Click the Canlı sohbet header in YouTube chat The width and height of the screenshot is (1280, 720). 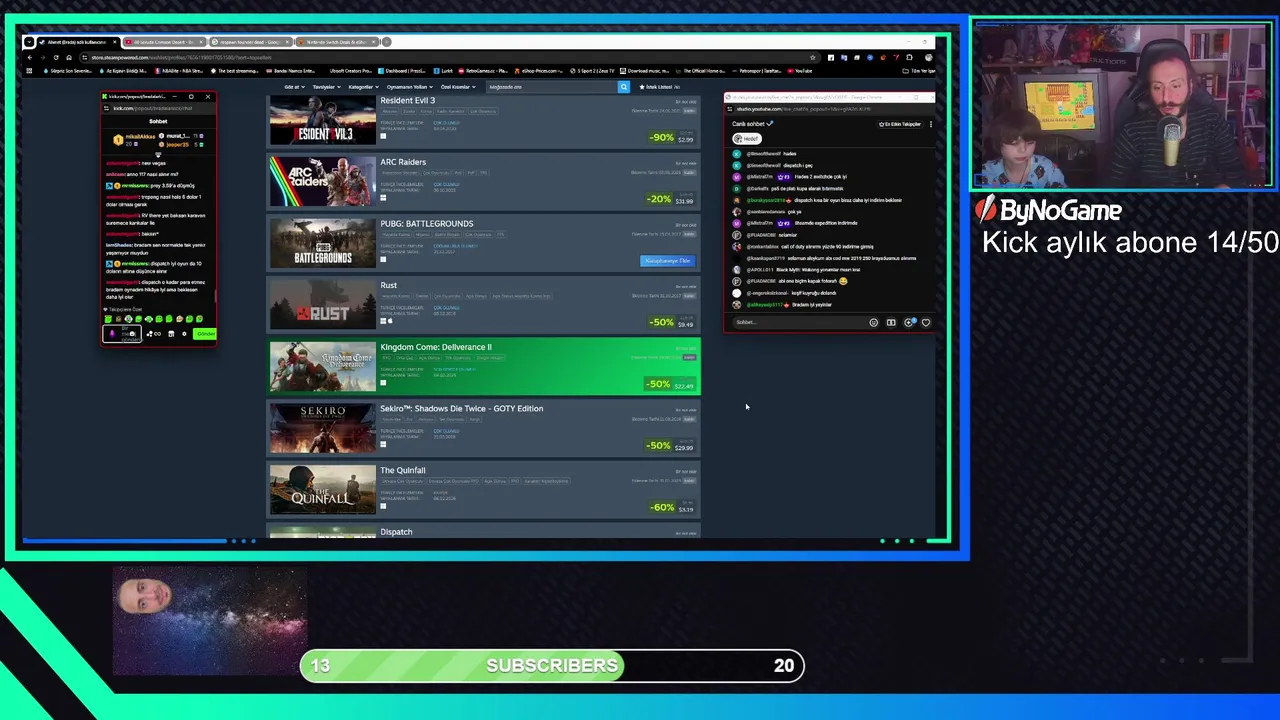click(753, 124)
